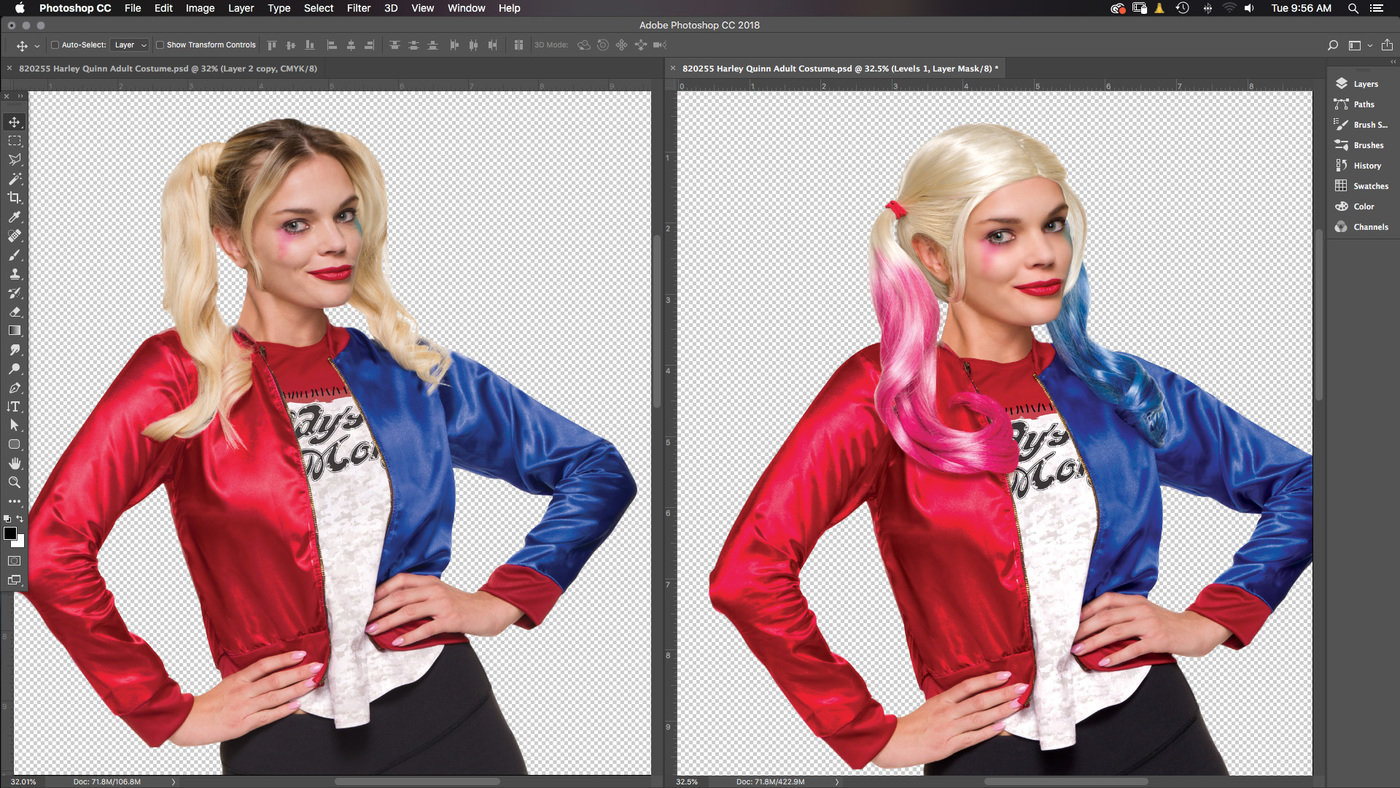Select the Magic Wand tool

coord(14,179)
